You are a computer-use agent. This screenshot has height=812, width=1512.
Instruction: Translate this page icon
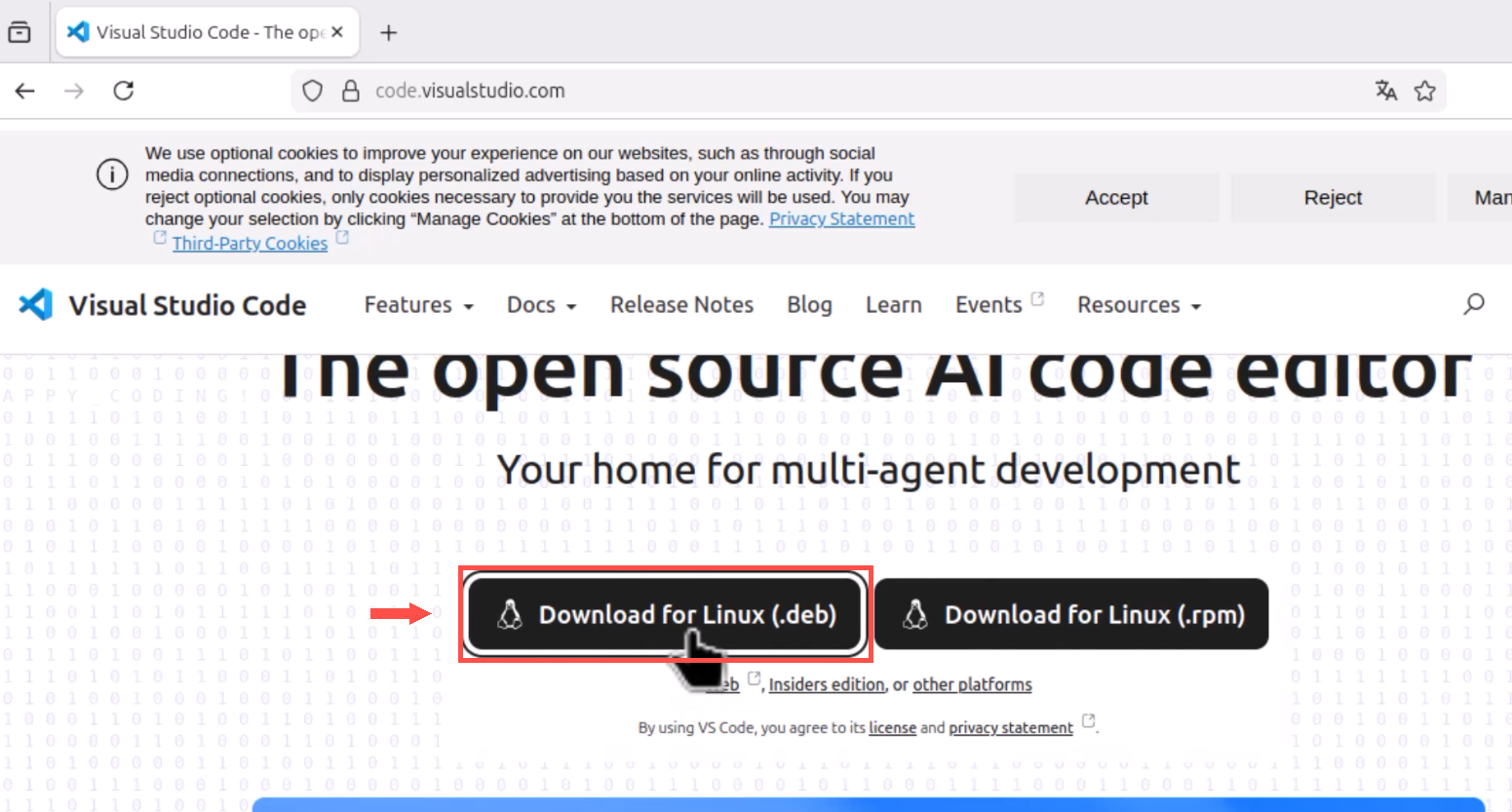1386,91
